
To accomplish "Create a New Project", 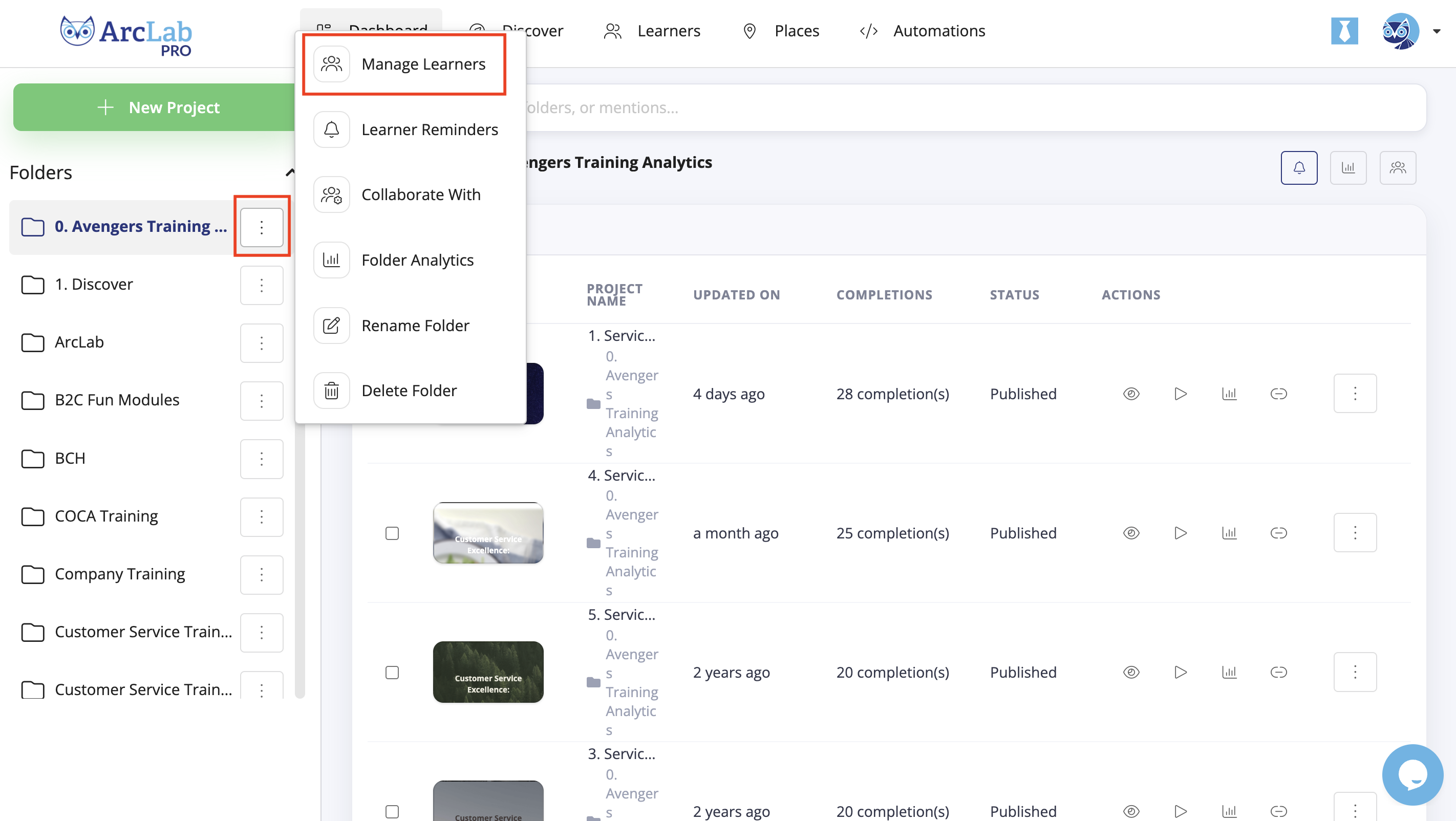I will 154,107.
